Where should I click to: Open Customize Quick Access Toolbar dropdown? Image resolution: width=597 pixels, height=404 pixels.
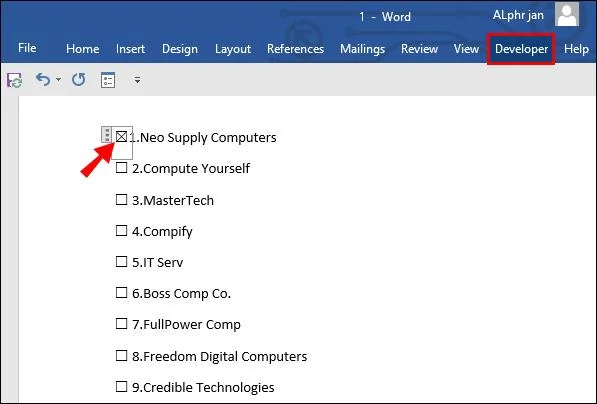[137, 80]
